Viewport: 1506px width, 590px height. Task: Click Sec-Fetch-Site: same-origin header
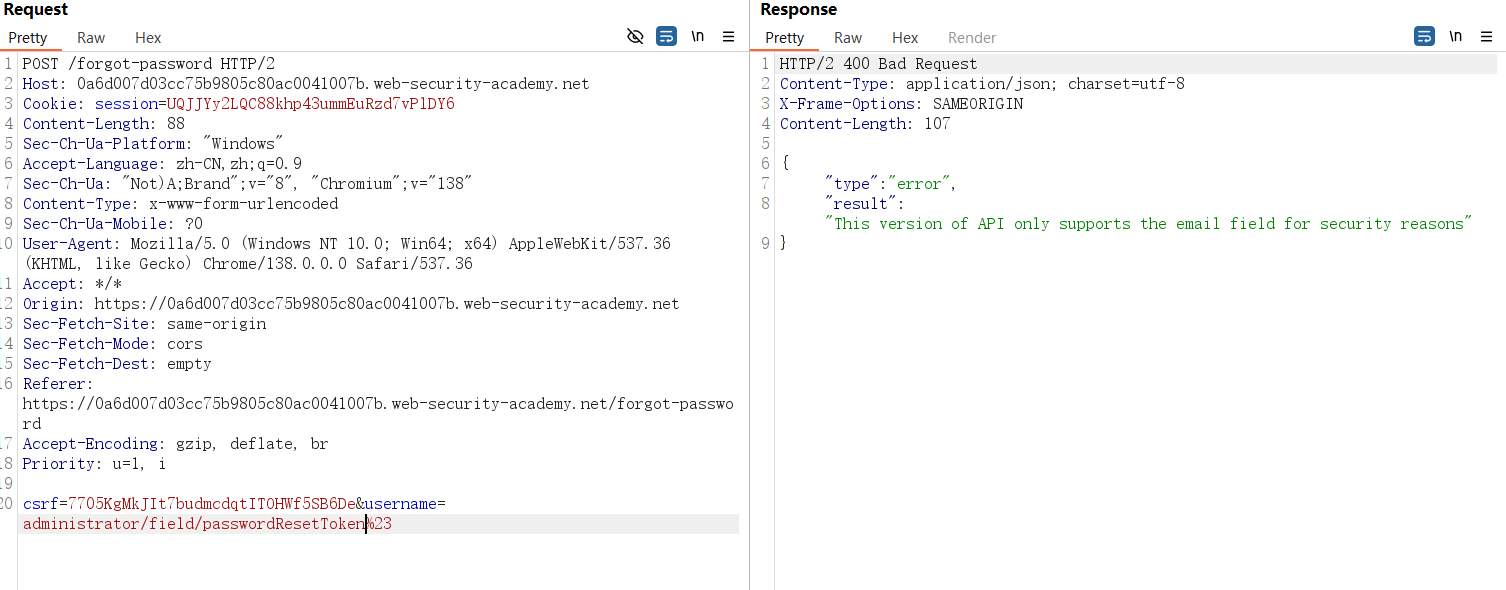coord(145,324)
